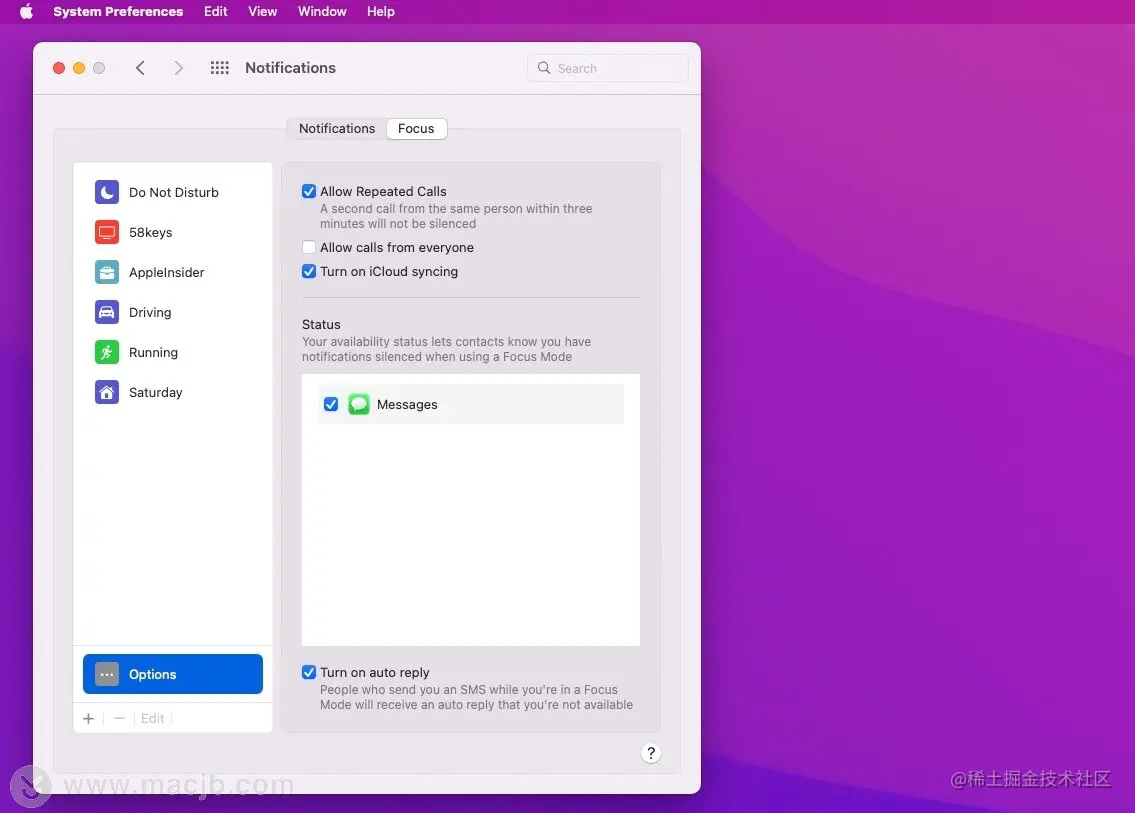Switch to the Notifications tab
Image resolution: width=1135 pixels, height=813 pixels.
(x=337, y=129)
